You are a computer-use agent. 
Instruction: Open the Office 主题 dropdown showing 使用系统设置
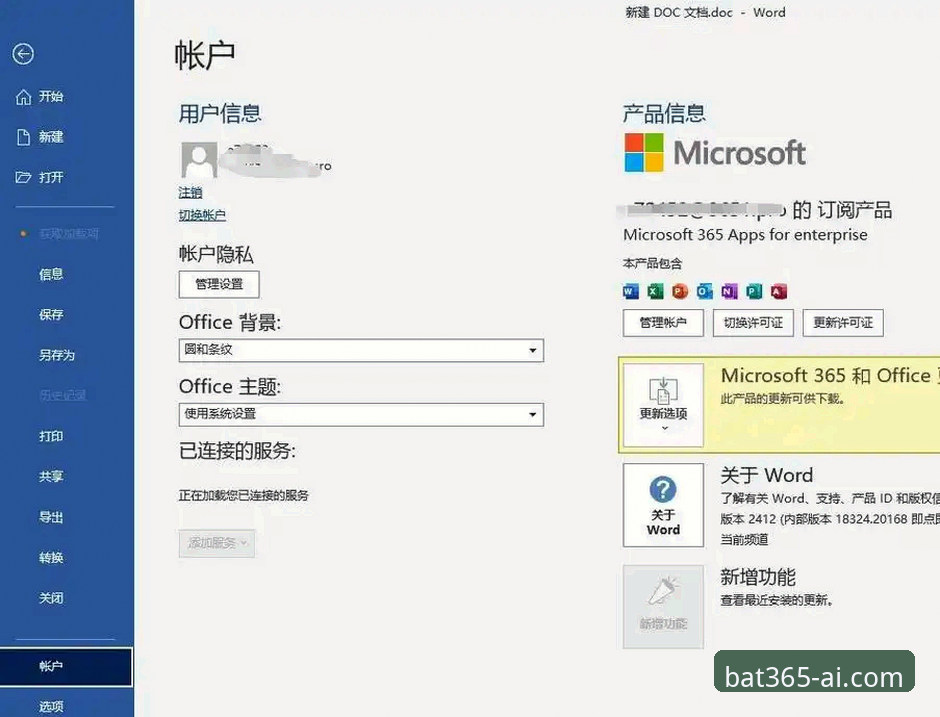click(x=361, y=414)
